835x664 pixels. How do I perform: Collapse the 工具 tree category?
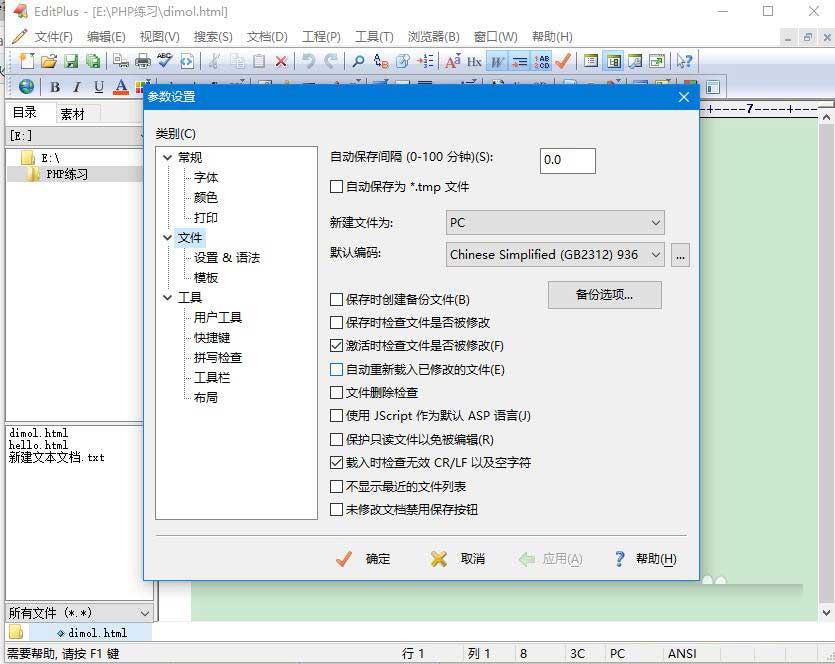(x=168, y=297)
